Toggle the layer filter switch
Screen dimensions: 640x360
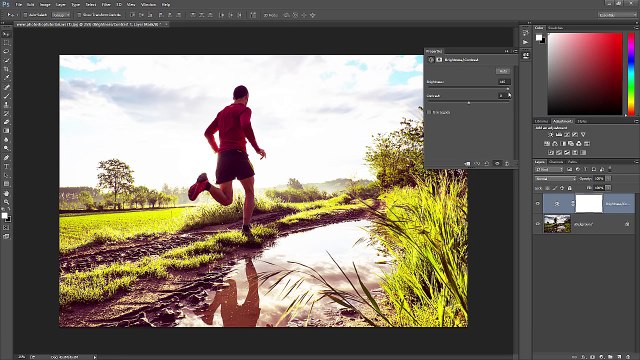pyautogui.click(x=610, y=169)
